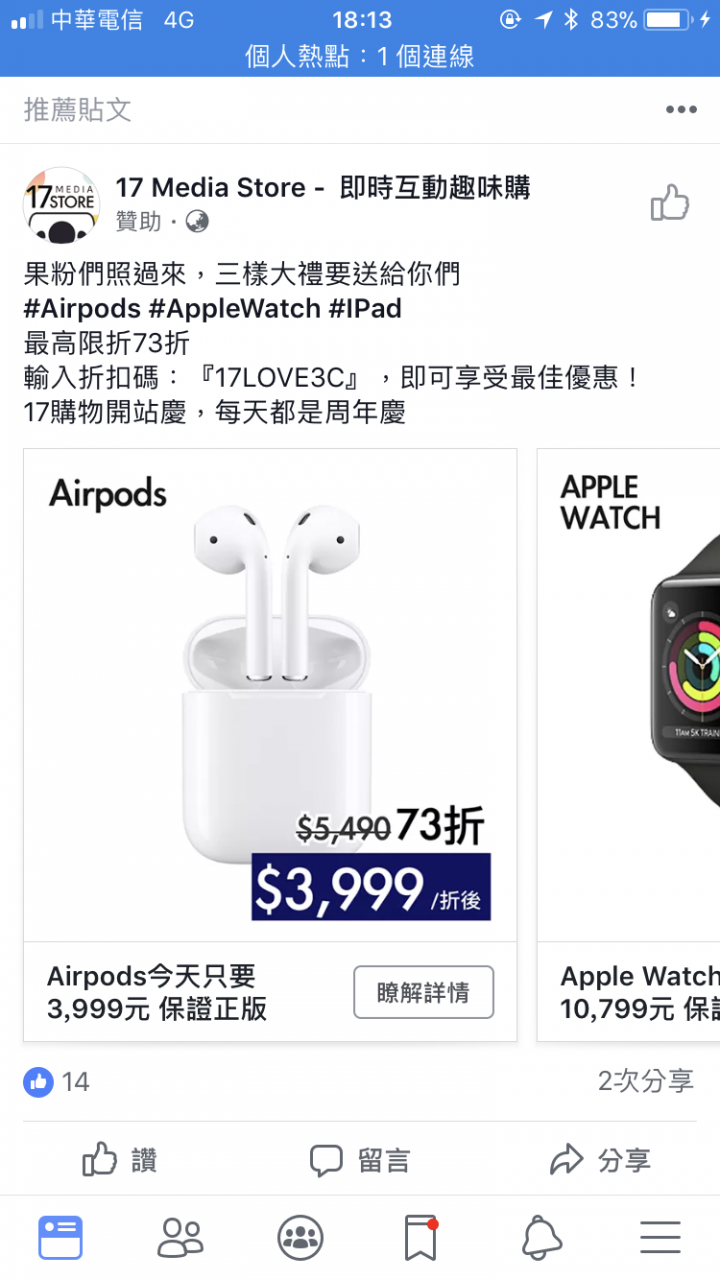Tap the 讚 like button on the post
Image resolution: width=720 pixels, height=1280 pixels.
pyautogui.click(x=120, y=1161)
